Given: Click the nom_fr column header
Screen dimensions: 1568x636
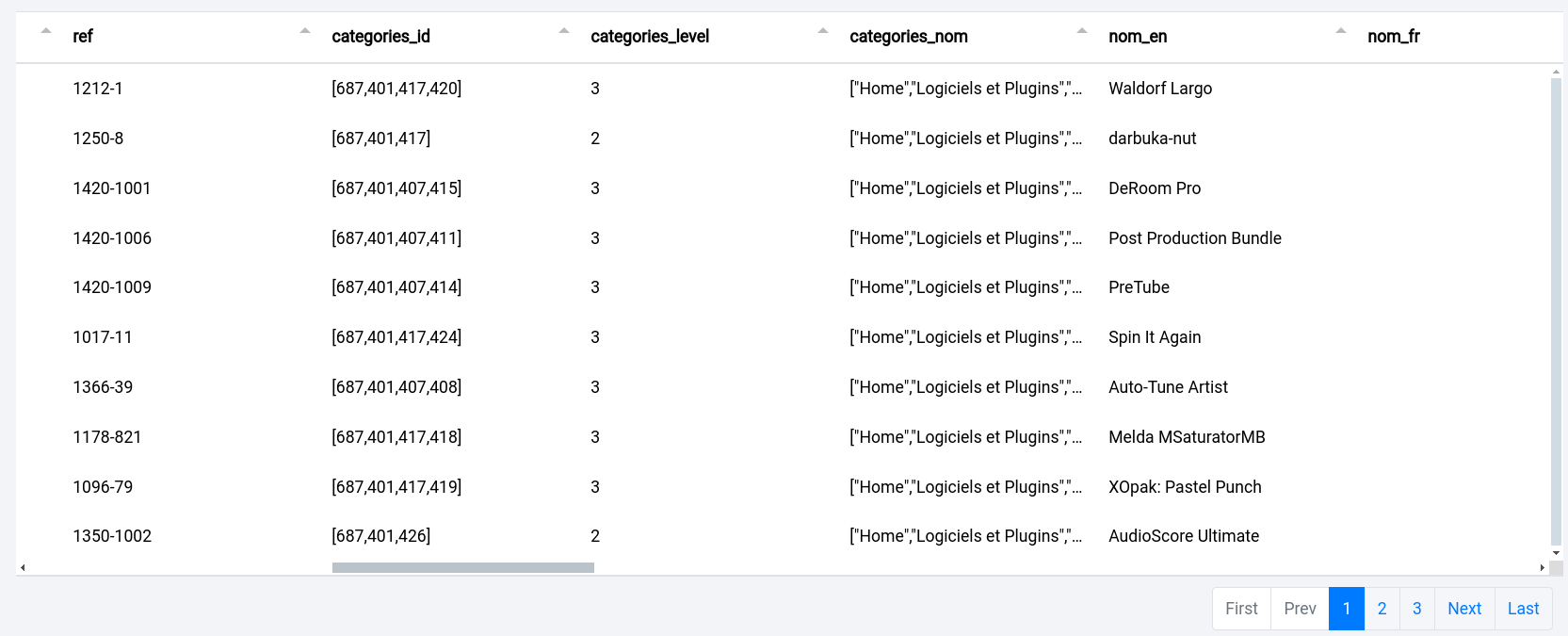Looking at the screenshot, I should [1394, 37].
